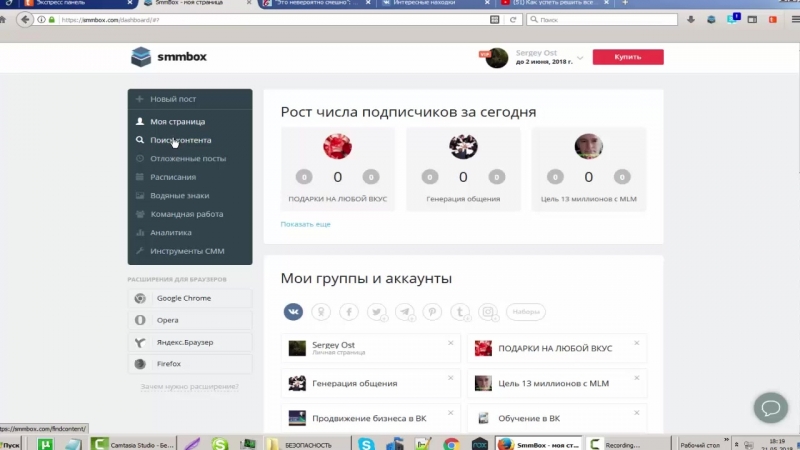This screenshot has height=450, width=800.
Task: Select the Tumblr network filter icon
Action: click(x=460, y=312)
